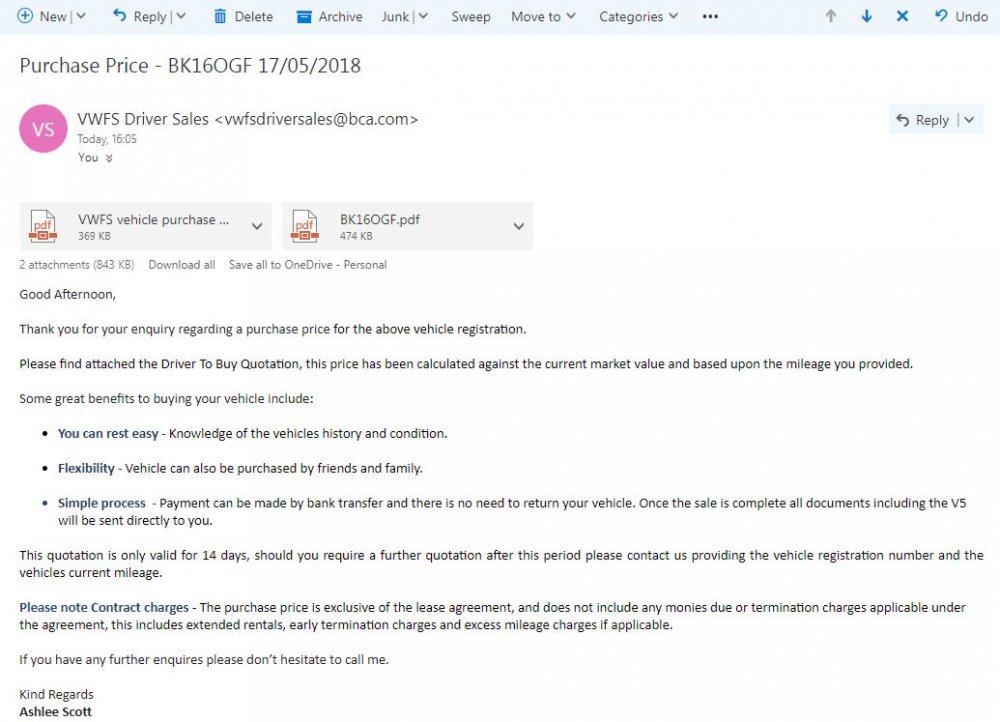Open the BK16OGF.pdf attachment

(x=408, y=226)
